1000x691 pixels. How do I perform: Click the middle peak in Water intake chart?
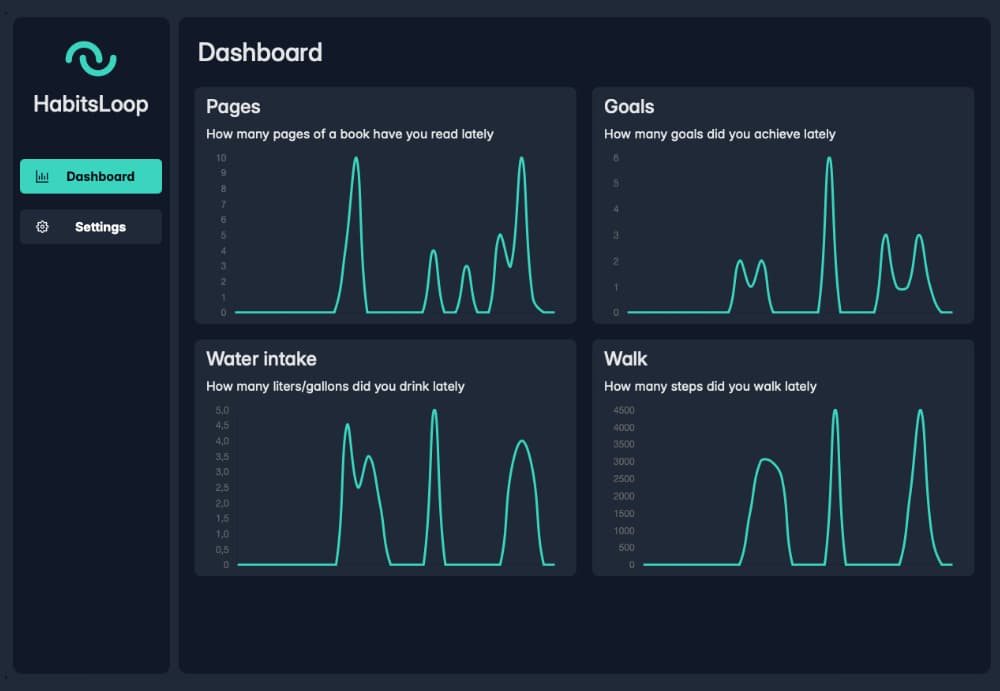(434, 411)
